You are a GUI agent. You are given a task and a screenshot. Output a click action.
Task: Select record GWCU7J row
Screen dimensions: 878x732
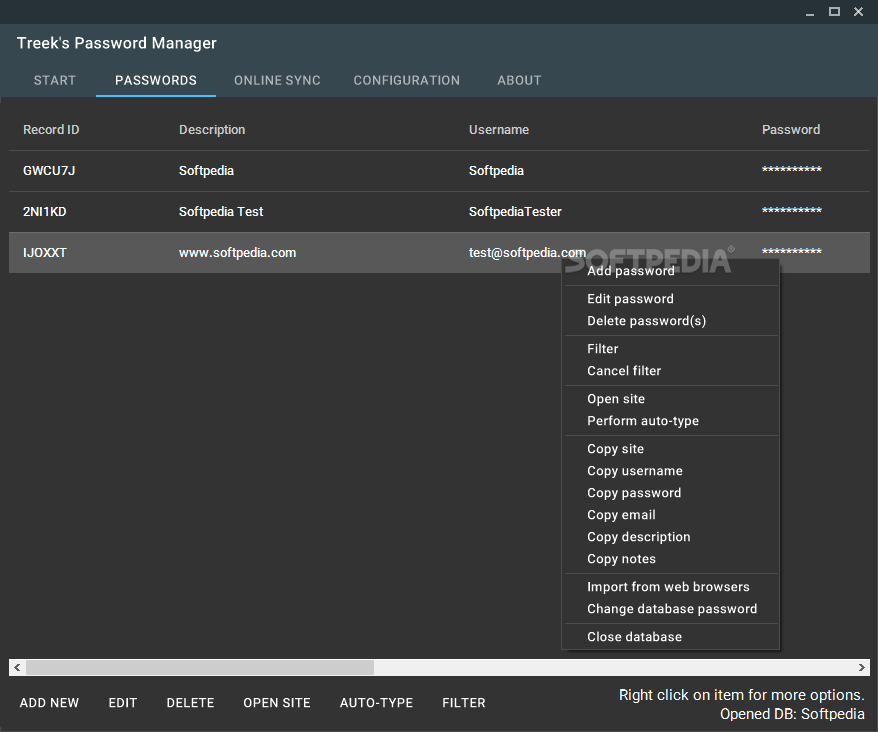(x=439, y=171)
